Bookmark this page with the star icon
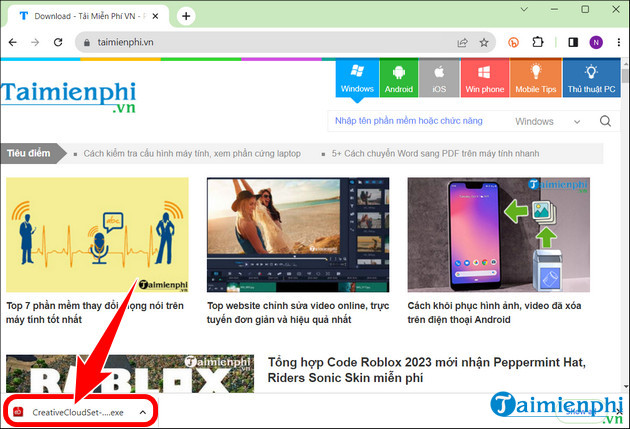The image size is (630, 429). 484,42
